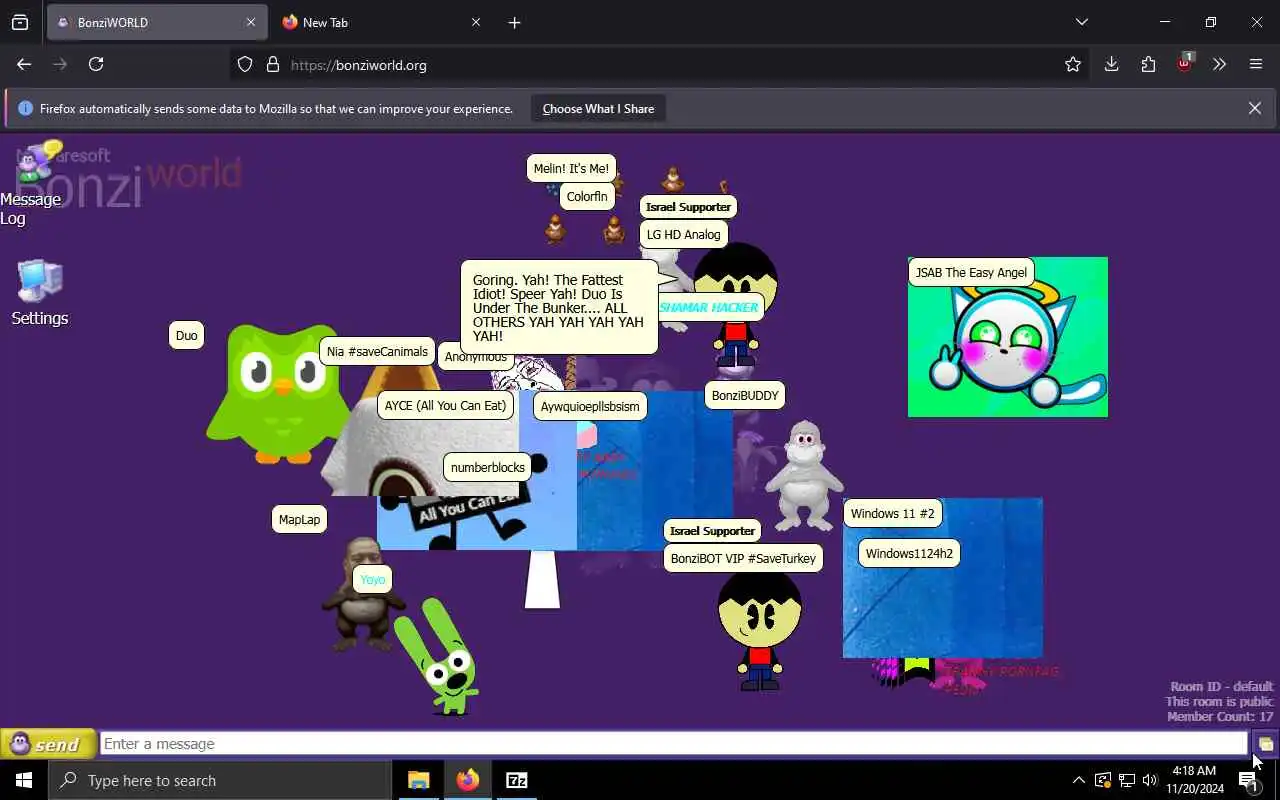Click the Nia #saveCanimals name tag

tap(377, 351)
